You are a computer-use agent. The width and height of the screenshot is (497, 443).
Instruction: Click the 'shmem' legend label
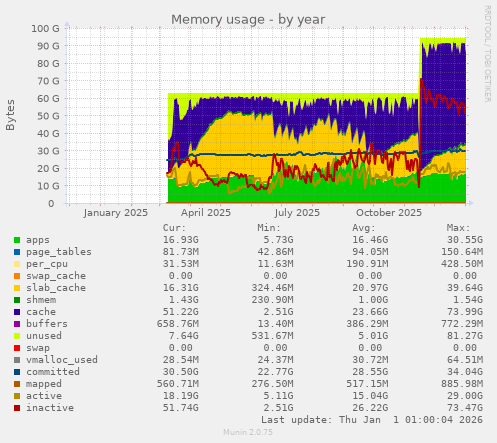pos(41,300)
